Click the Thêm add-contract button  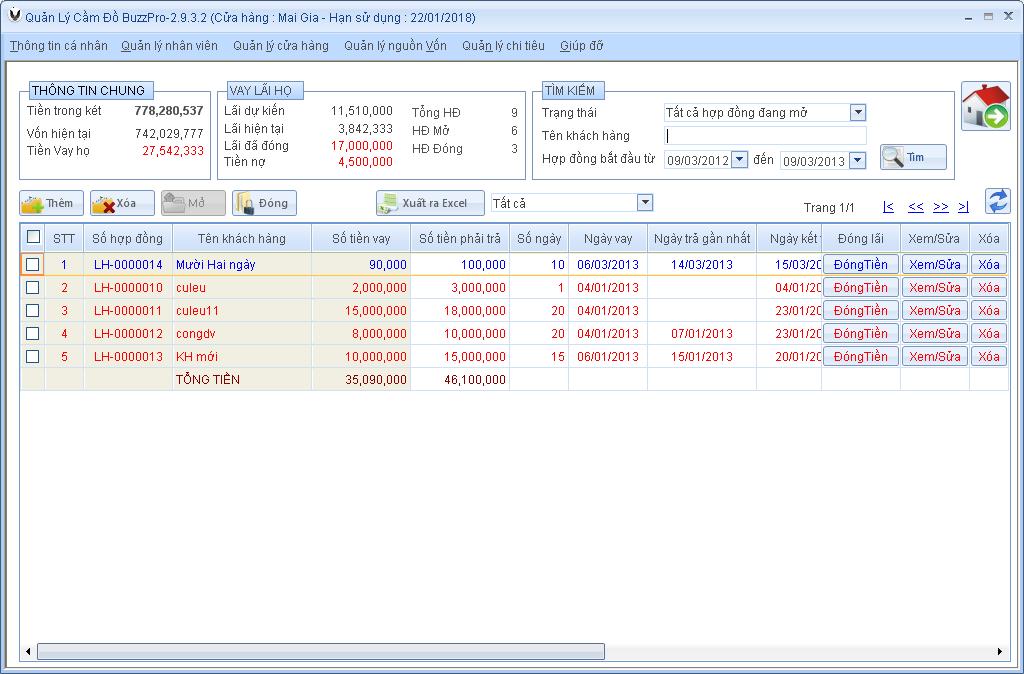[x=52, y=203]
